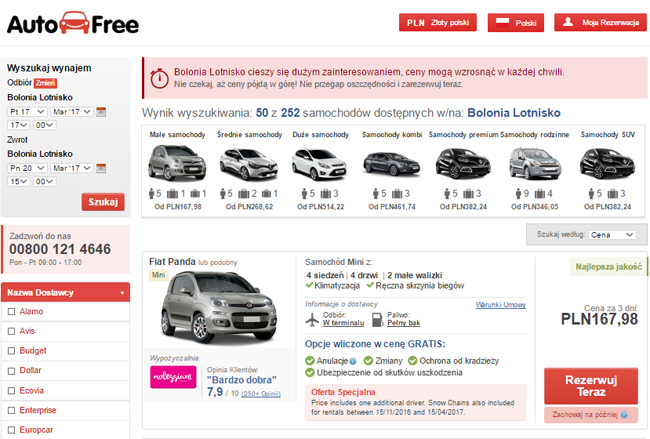
Task: Click the Zmień pickup button
Action: (x=45, y=83)
